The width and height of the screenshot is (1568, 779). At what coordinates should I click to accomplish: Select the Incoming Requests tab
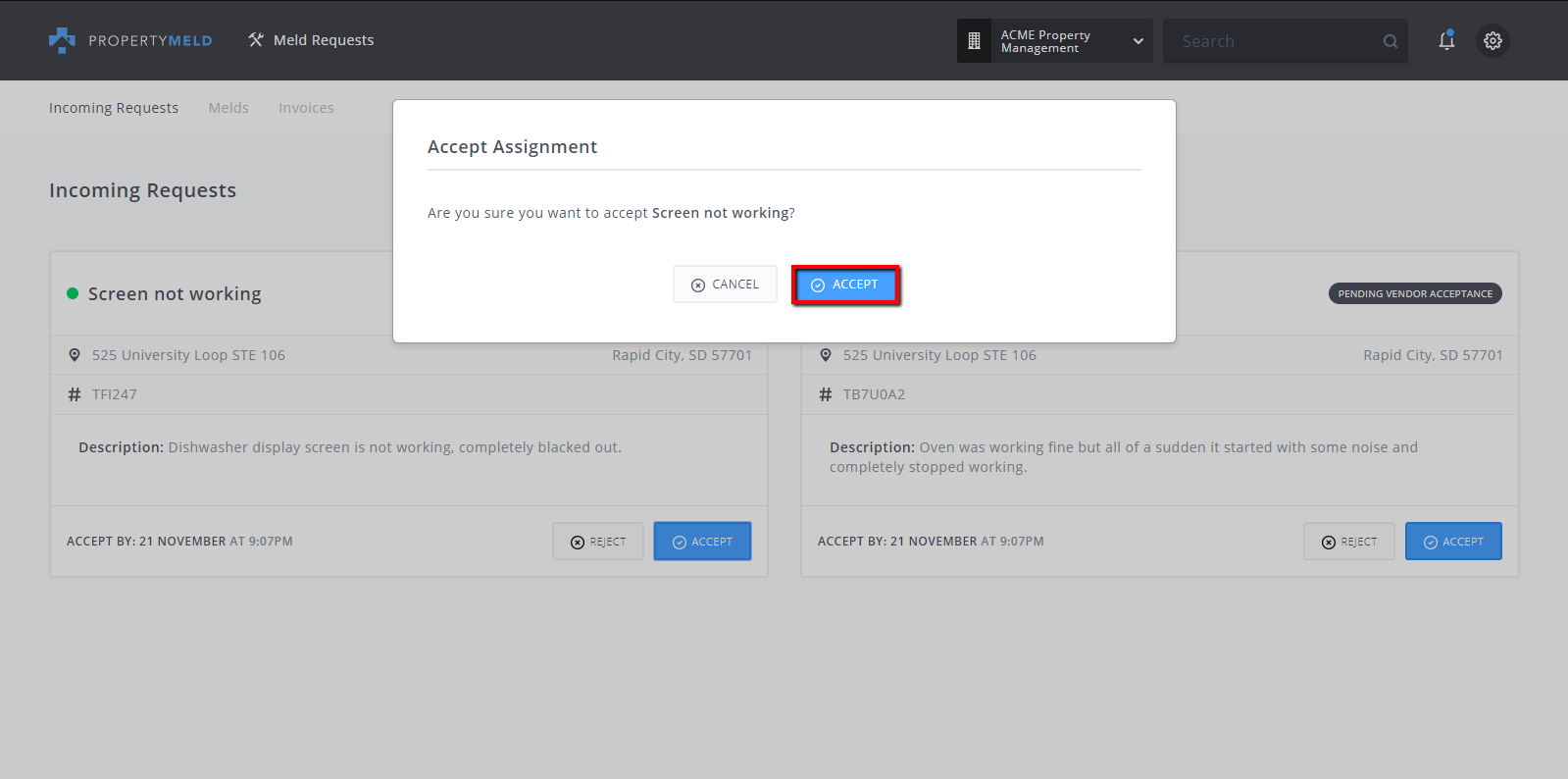tap(114, 108)
